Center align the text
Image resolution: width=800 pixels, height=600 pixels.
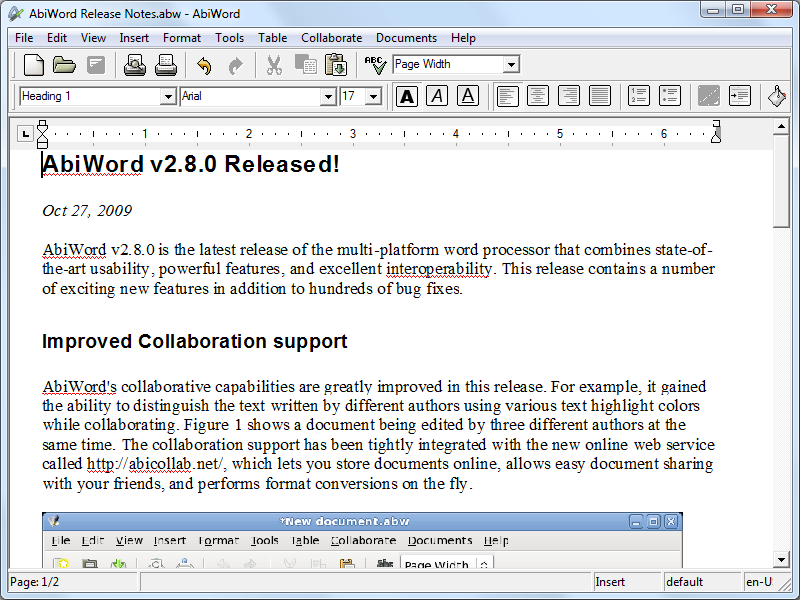tap(538, 96)
